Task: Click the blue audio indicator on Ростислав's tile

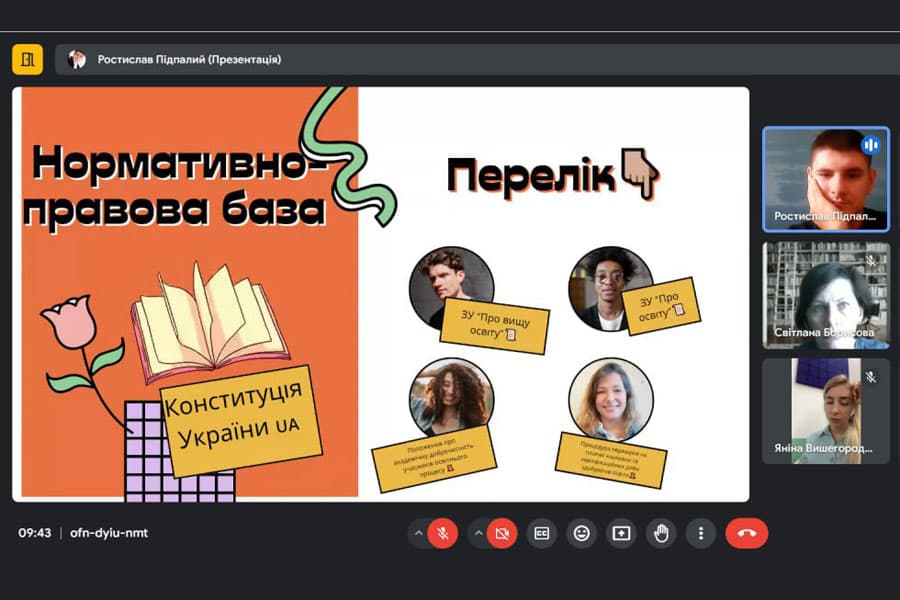Action: 870,145
